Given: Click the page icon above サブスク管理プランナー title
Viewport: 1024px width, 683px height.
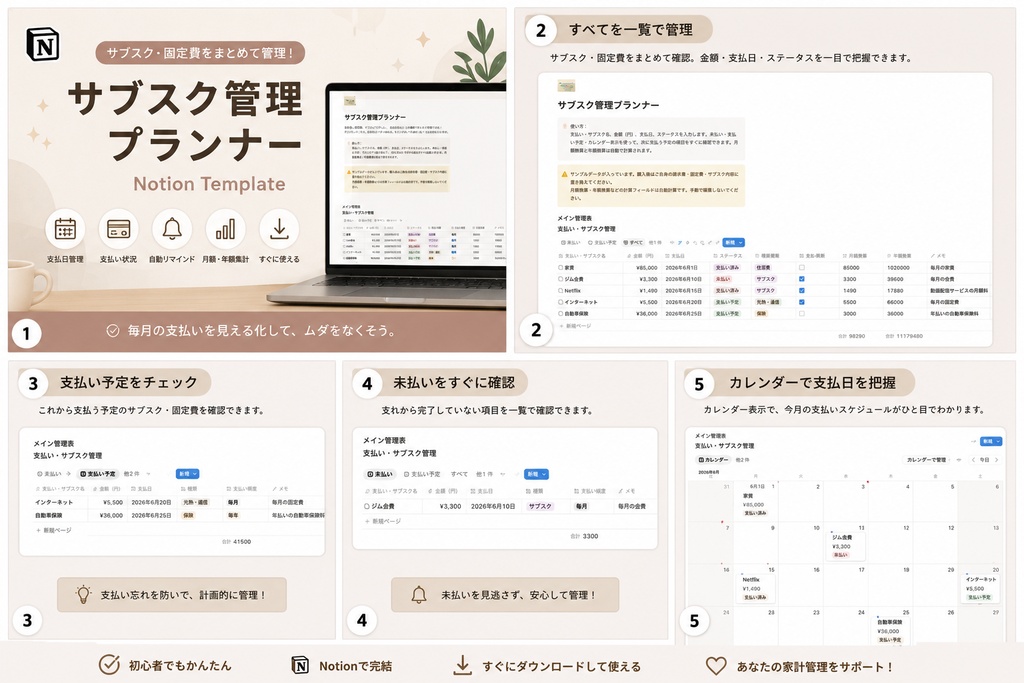Looking at the screenshot, I should coord(566,86).
